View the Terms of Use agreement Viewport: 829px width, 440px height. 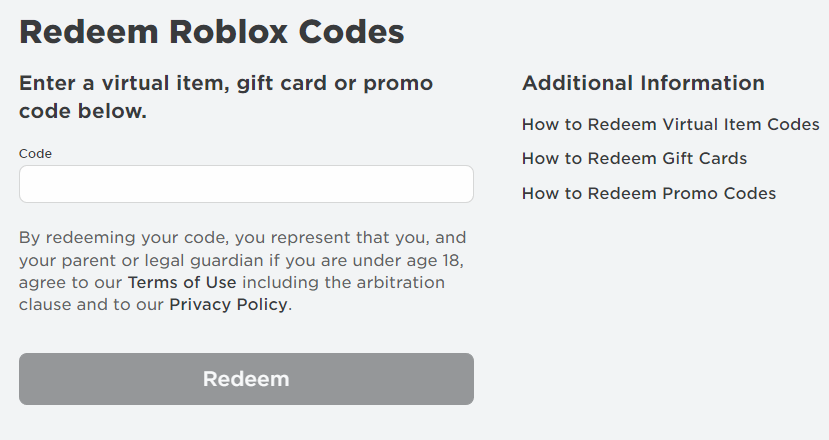point(182,282)
